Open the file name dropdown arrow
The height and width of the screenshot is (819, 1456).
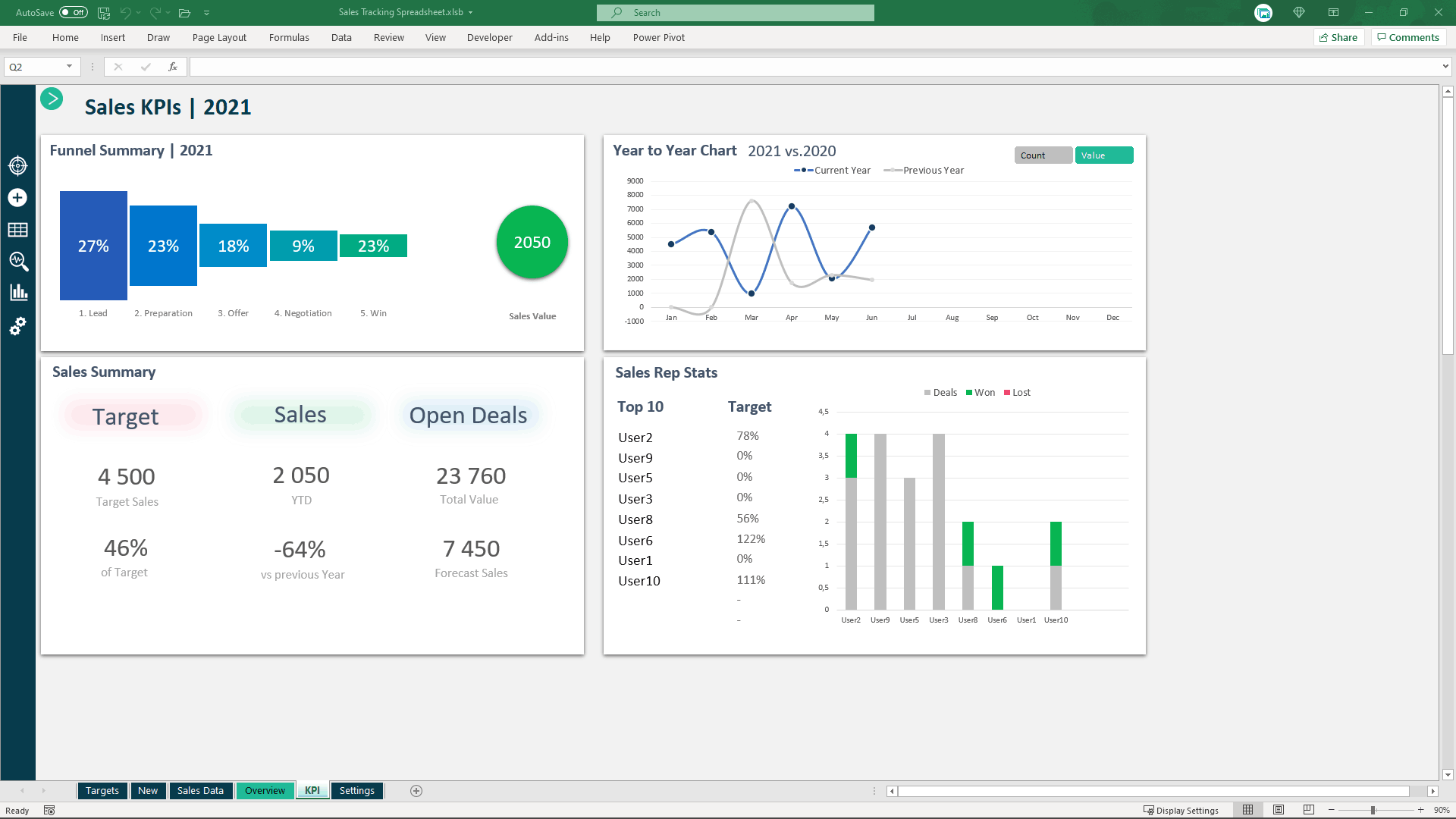tap(470, 13)
